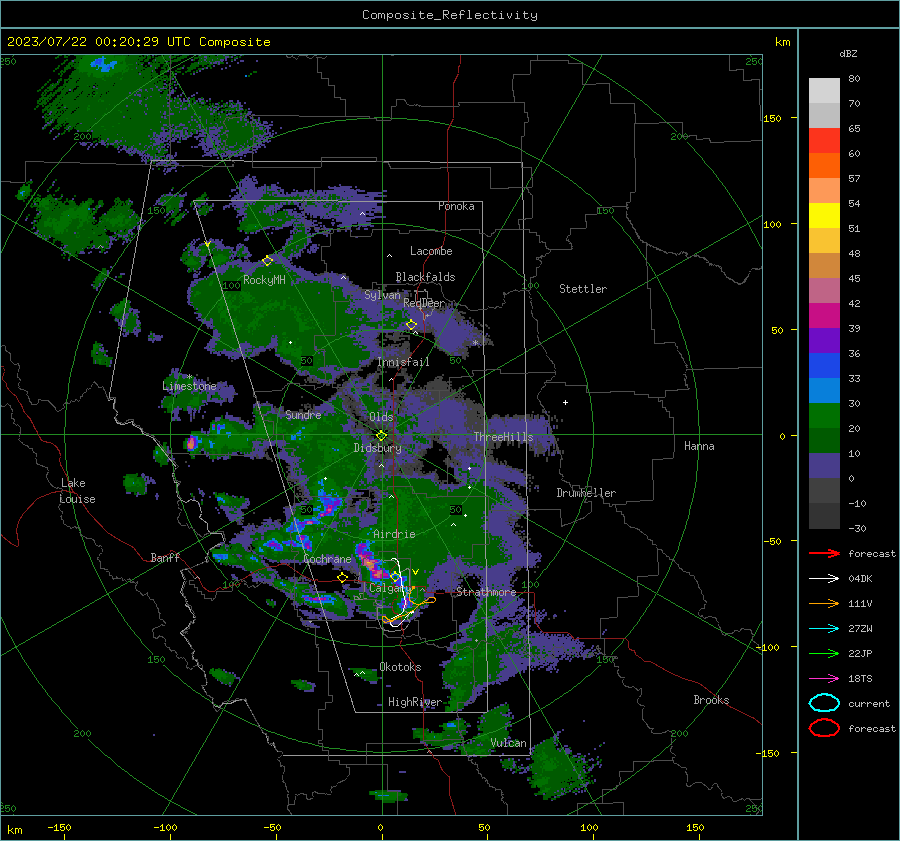
Task: Click the Vulcan town label
Action: [509, 743]
